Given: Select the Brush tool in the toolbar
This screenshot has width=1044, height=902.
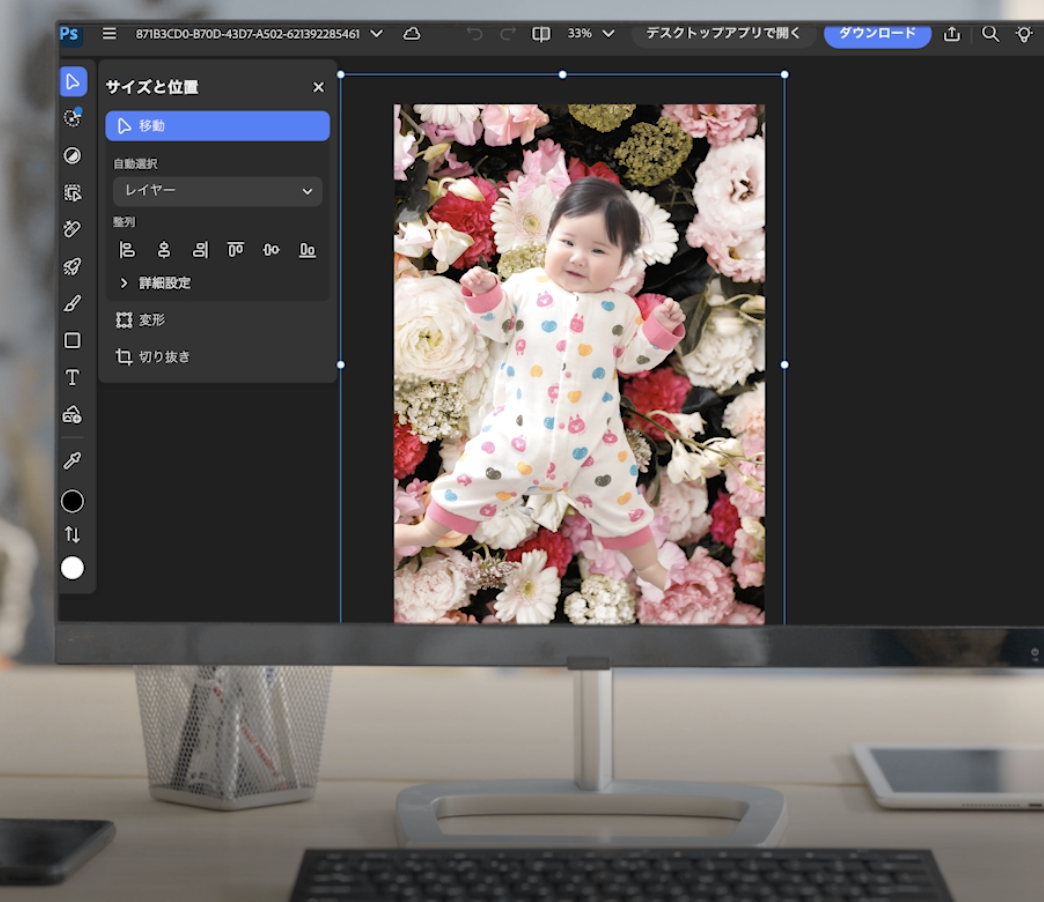Looking at the screenshot, I should coord(72,304).
